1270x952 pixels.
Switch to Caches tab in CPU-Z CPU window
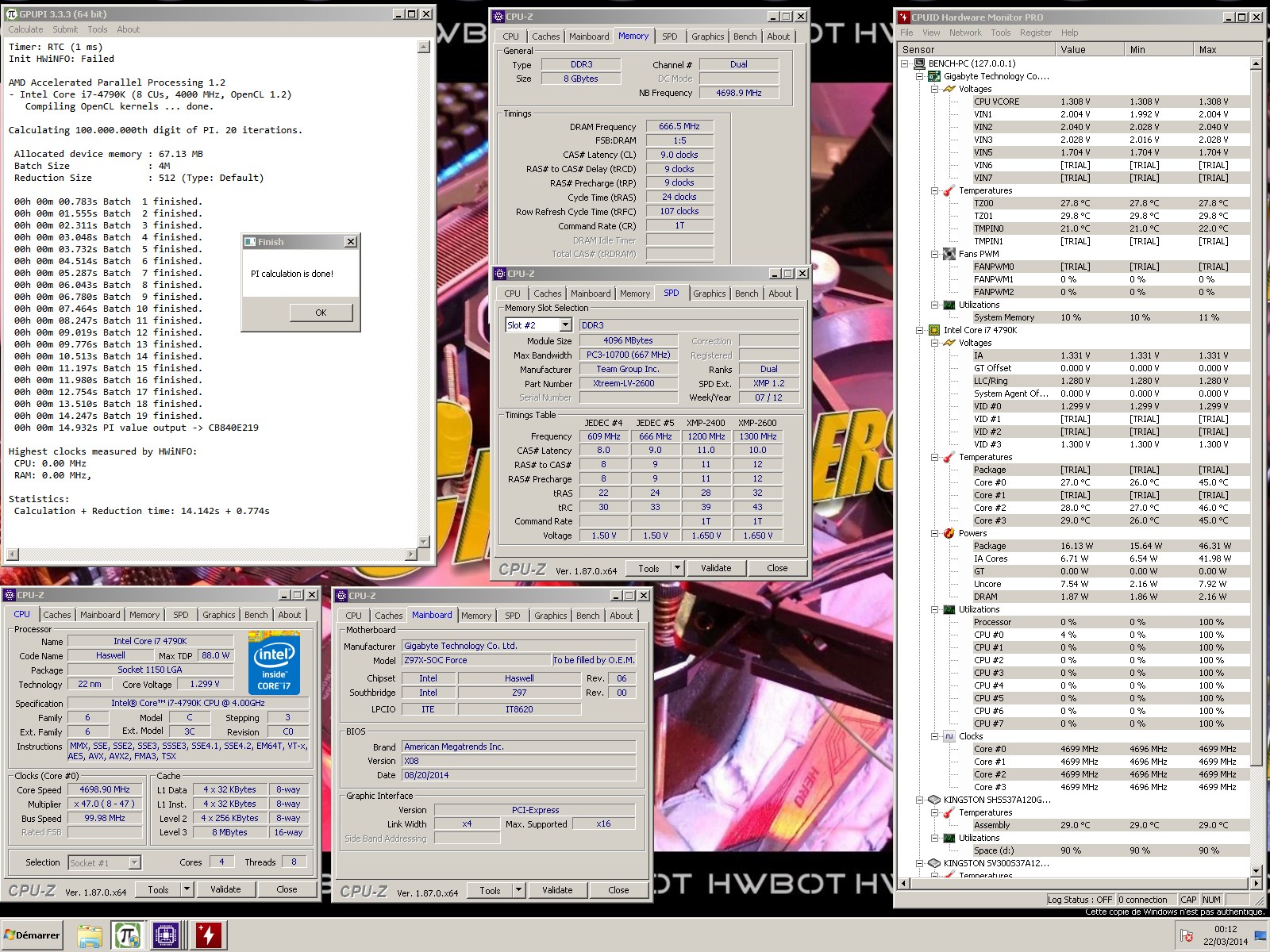[57, 615]
